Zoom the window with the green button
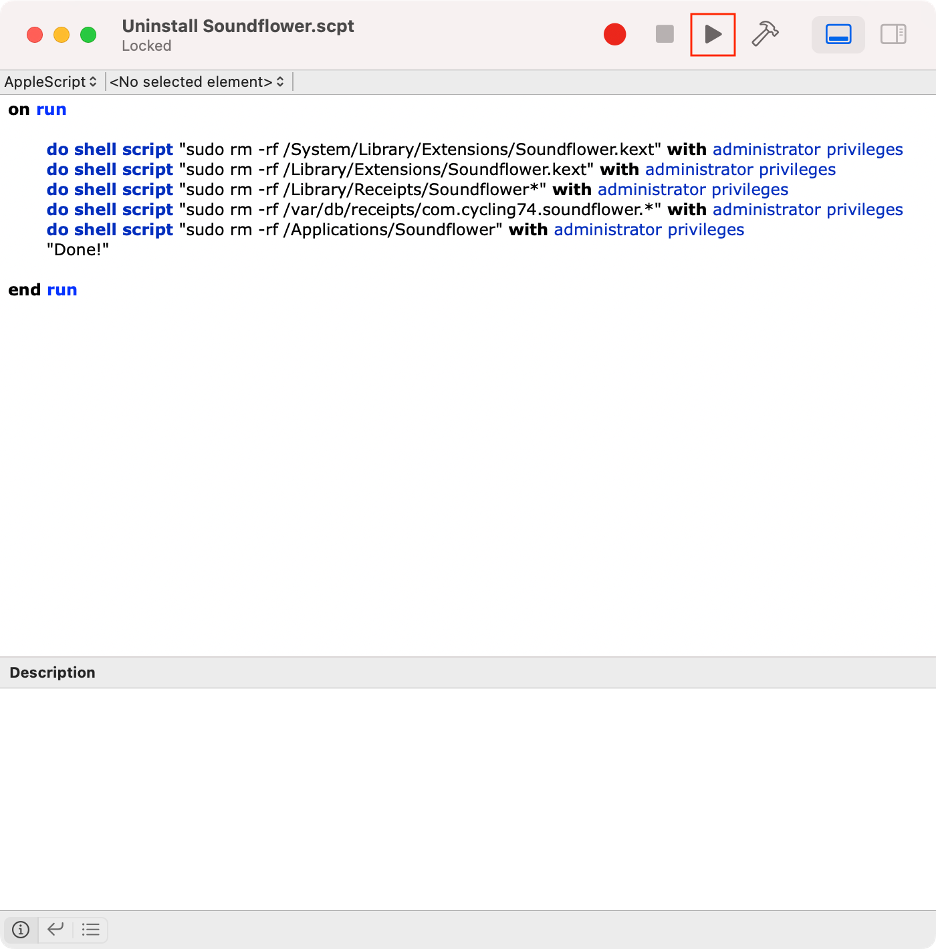 (88, 35)
